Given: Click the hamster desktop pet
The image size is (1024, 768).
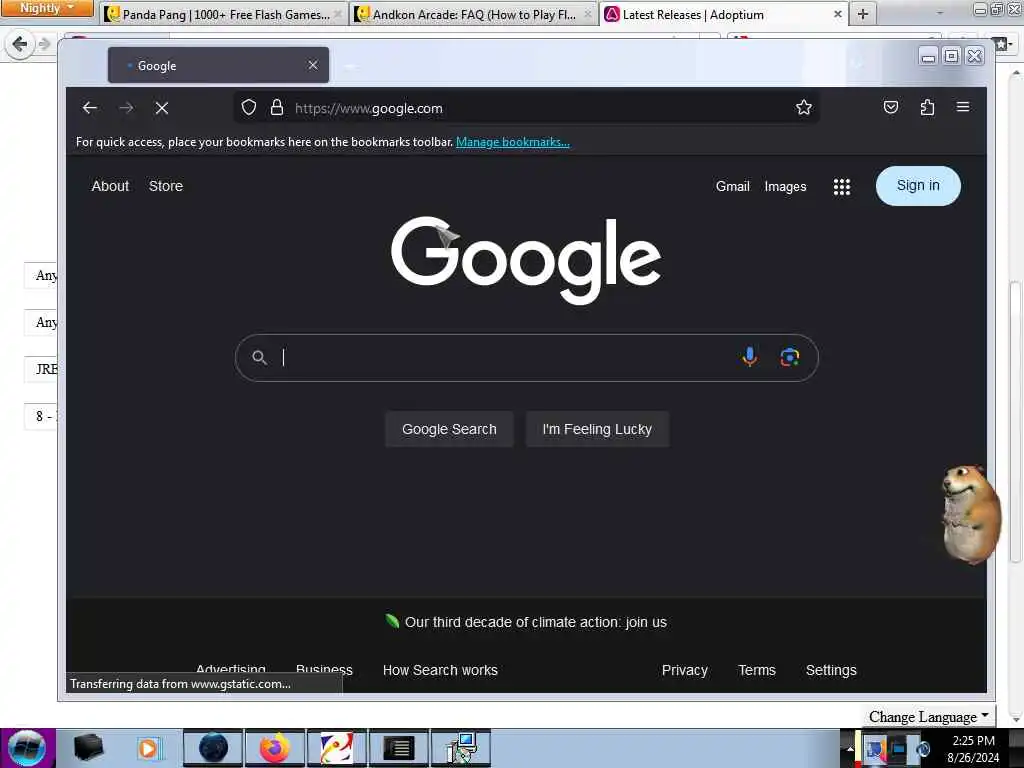Looking at the screenshot, I should [970, 514].
